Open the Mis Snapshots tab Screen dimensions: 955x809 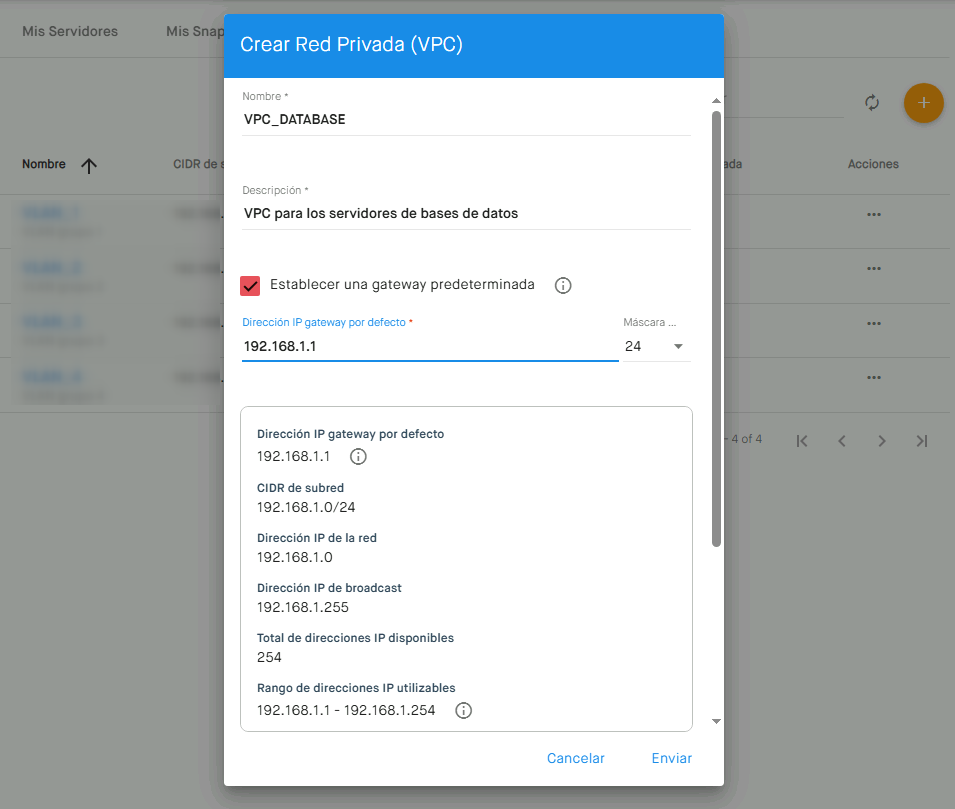pos(194,31)
